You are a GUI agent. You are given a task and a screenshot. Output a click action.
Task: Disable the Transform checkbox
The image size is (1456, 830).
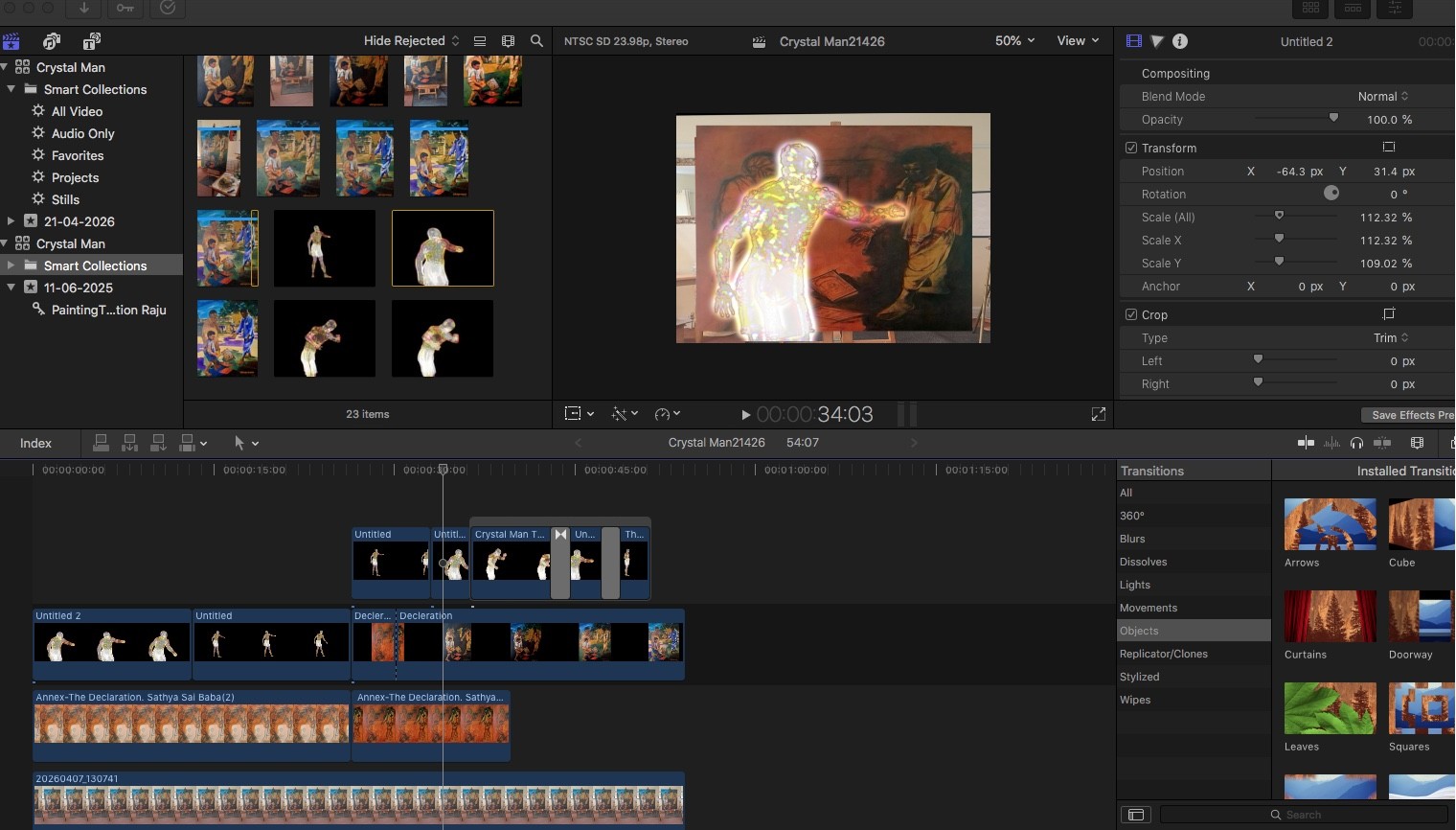click(x=1131, y=148)
